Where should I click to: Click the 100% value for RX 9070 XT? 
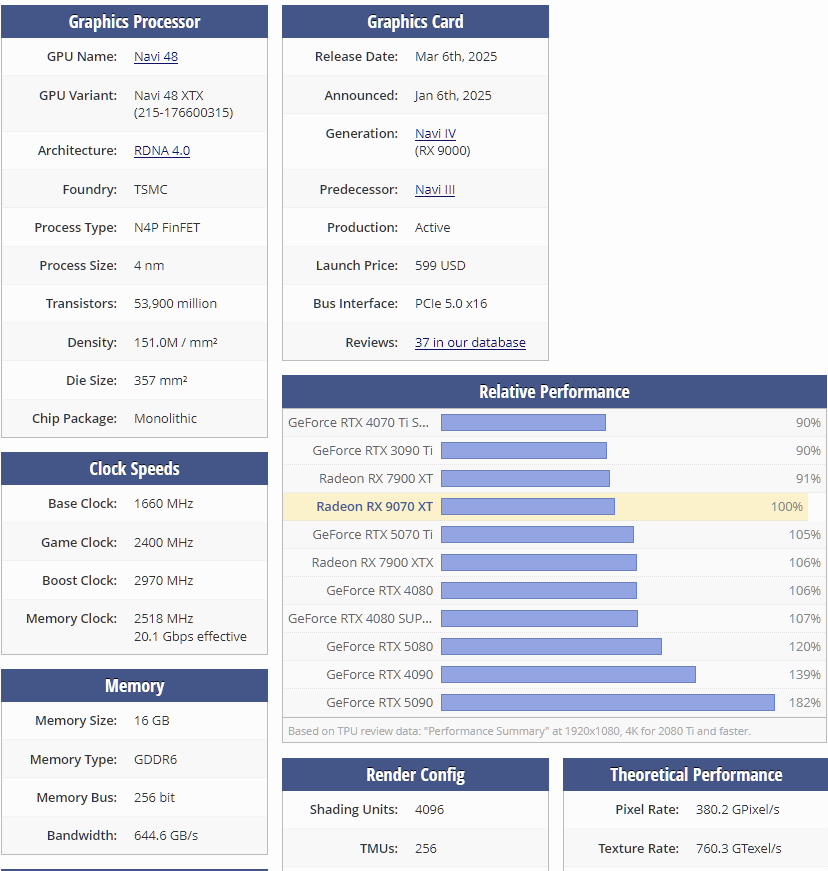[786, 507]
